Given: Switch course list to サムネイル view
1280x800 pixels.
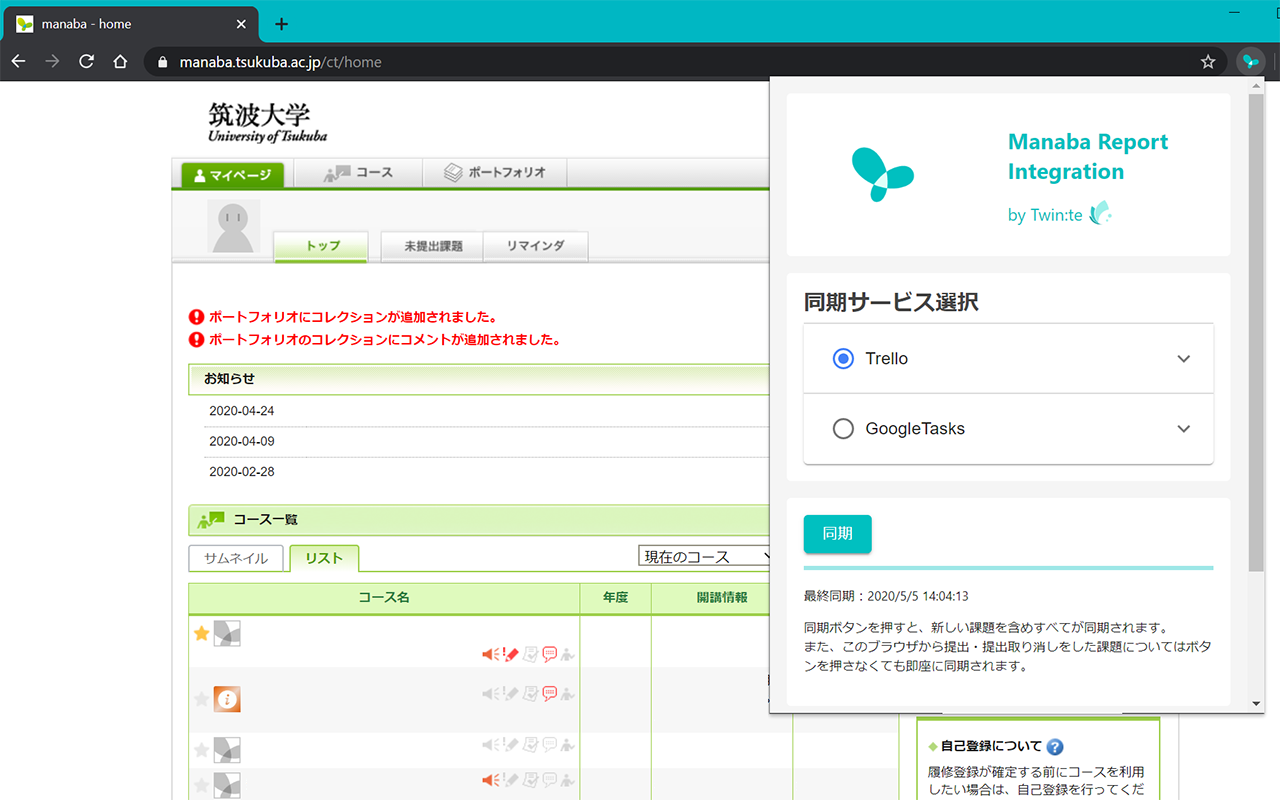Looking at the screenshot, I should coord(236,558).
